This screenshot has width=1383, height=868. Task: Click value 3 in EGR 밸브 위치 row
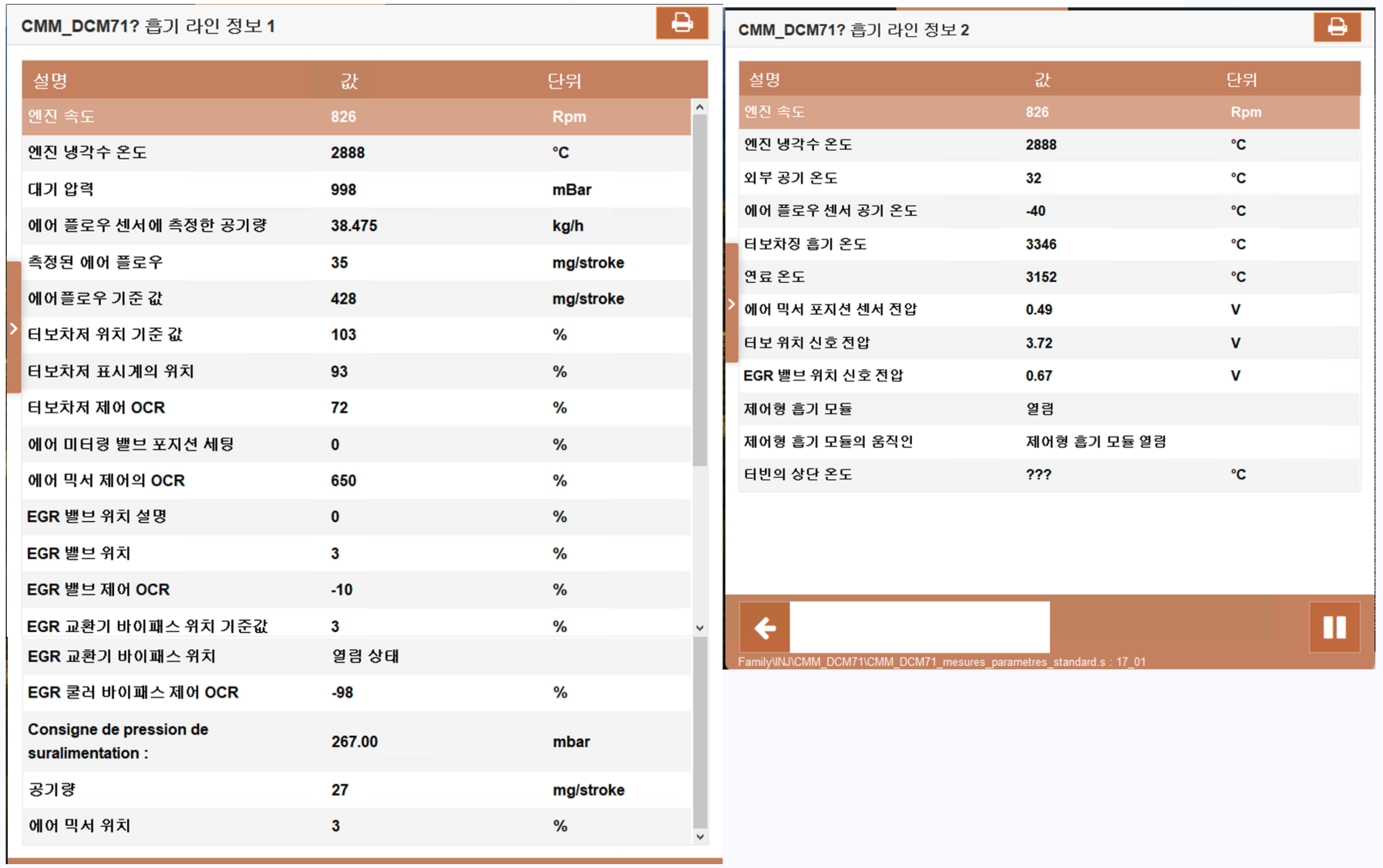pyautogui.click(x=335, y=553)
